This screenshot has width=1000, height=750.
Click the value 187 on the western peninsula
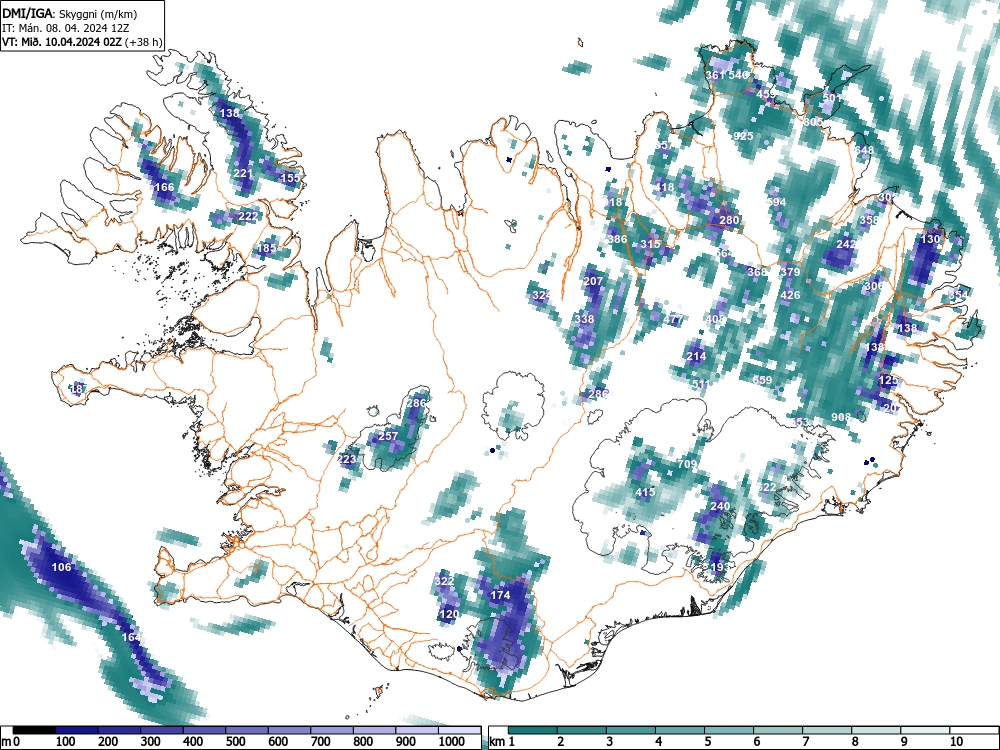click(78, 388)
